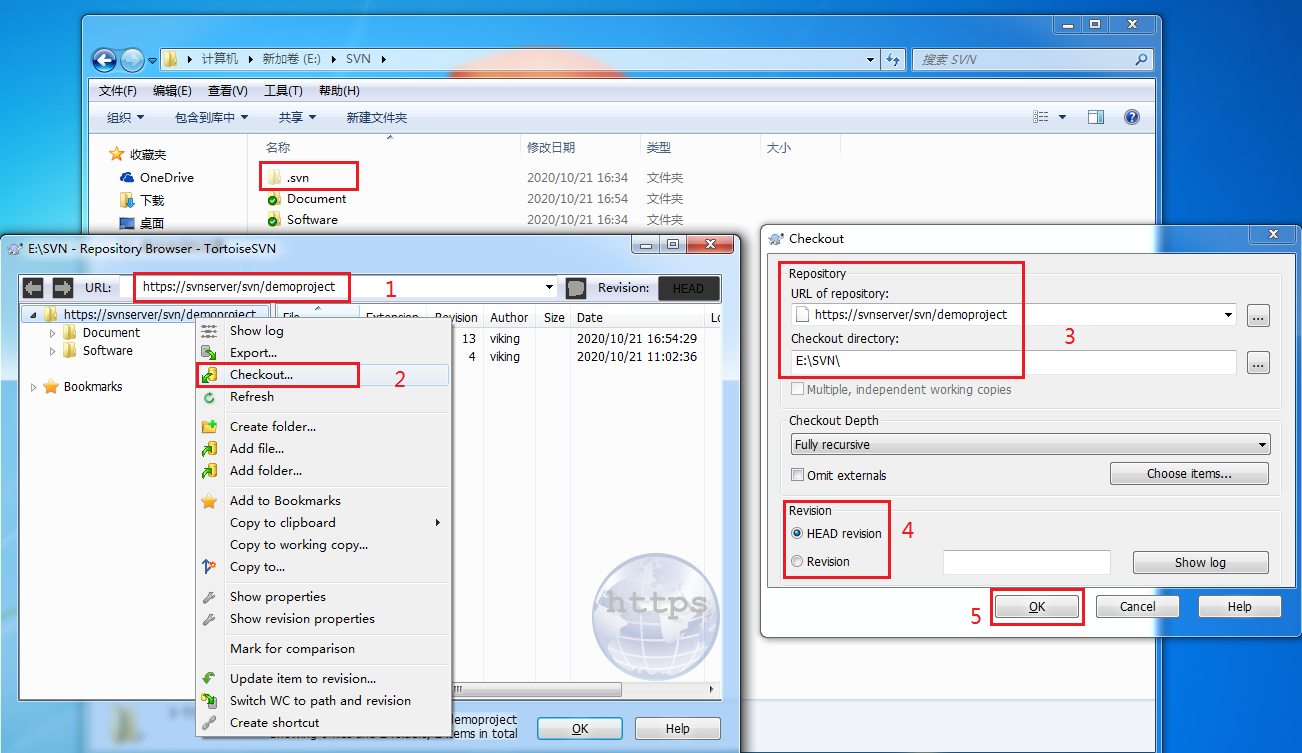Image resolution: width=1302 pixels, height=753 pixels.
Task: Click the Update item to revision icon
Action: pos(209,679)
